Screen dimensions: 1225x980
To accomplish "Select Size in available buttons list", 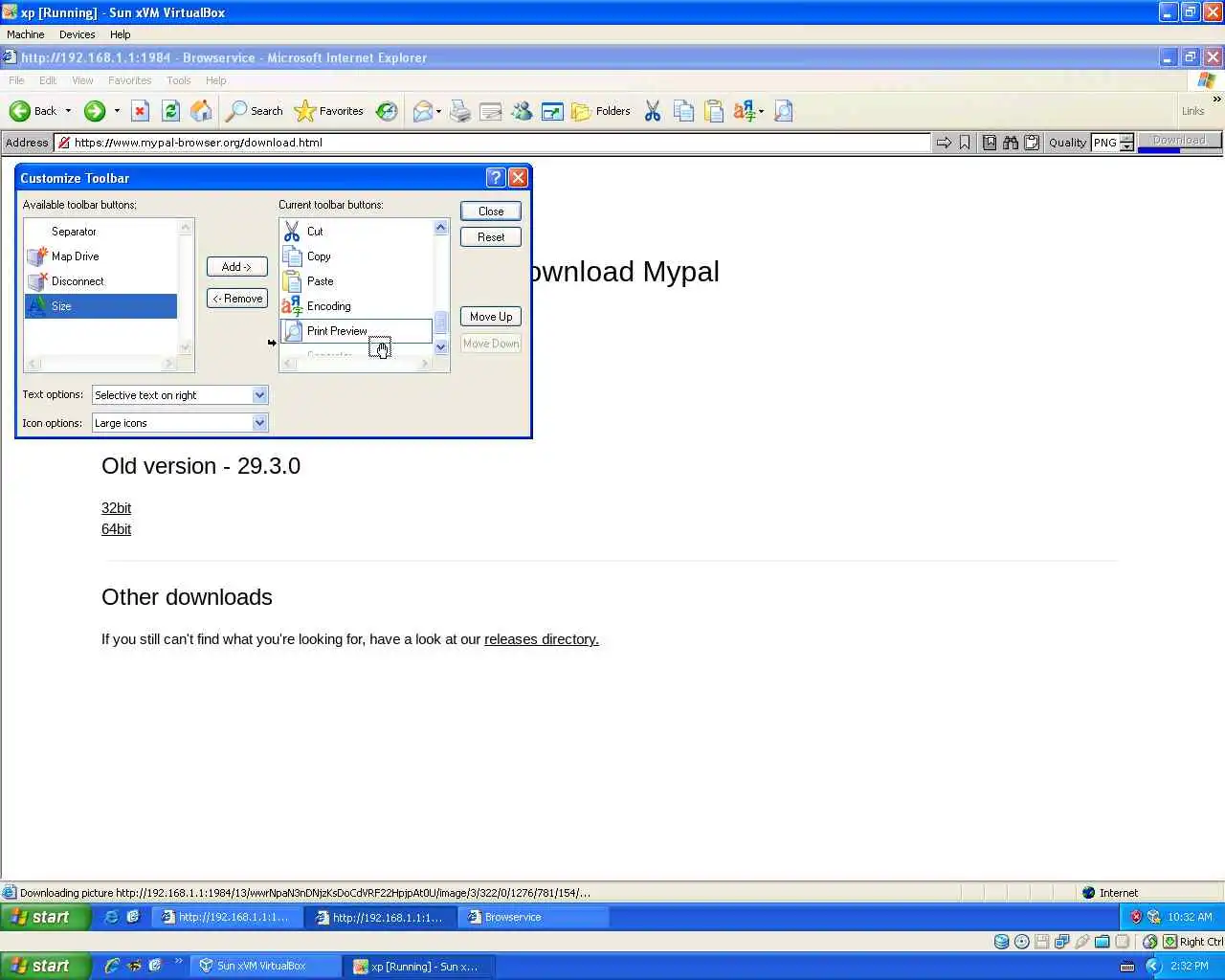I will pos(100,306).
